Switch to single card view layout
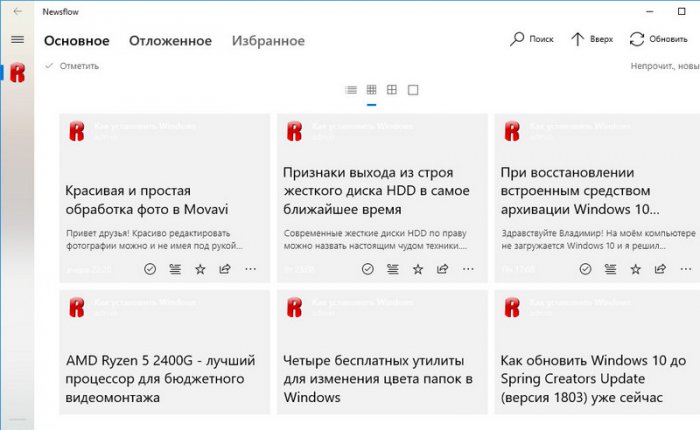 click(413, 90)
